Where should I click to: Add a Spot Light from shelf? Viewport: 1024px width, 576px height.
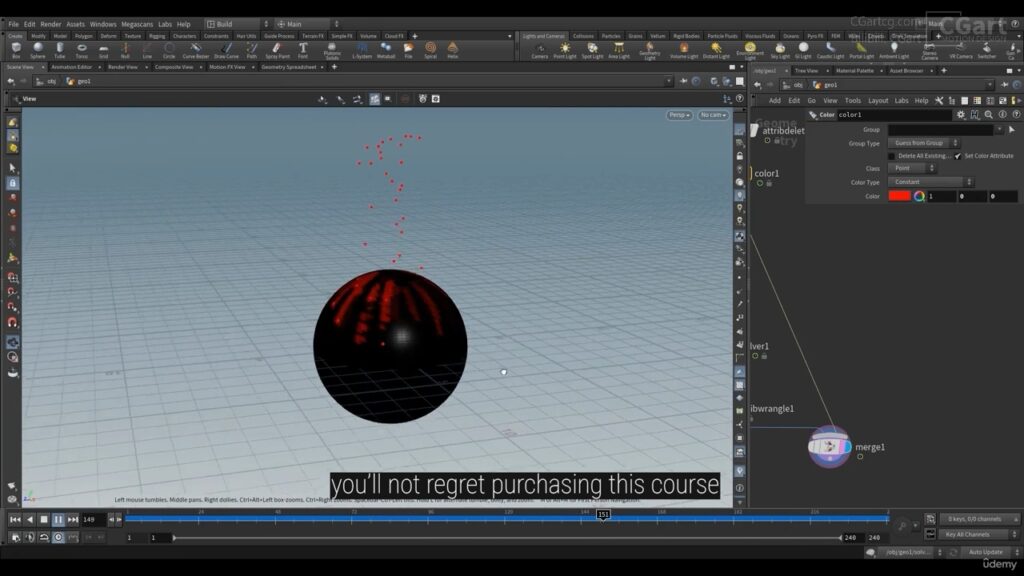tap(592, 51)
